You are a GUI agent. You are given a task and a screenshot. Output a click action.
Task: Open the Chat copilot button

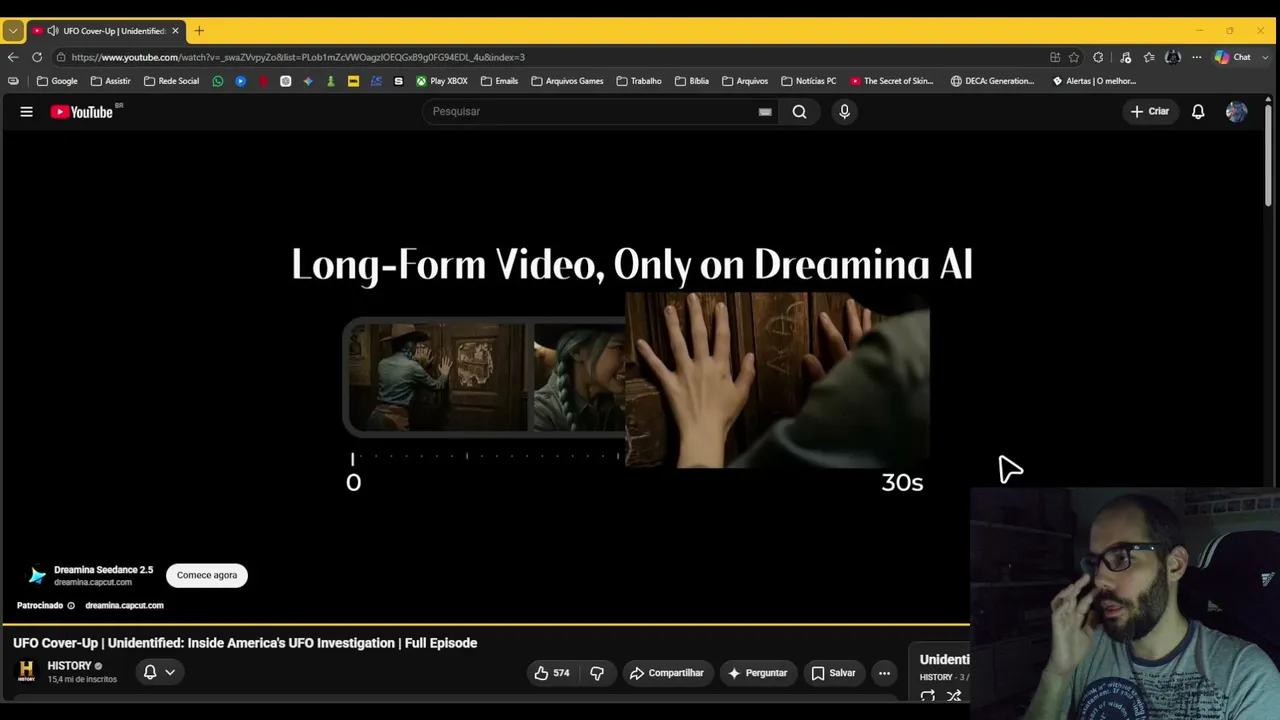1233,57
